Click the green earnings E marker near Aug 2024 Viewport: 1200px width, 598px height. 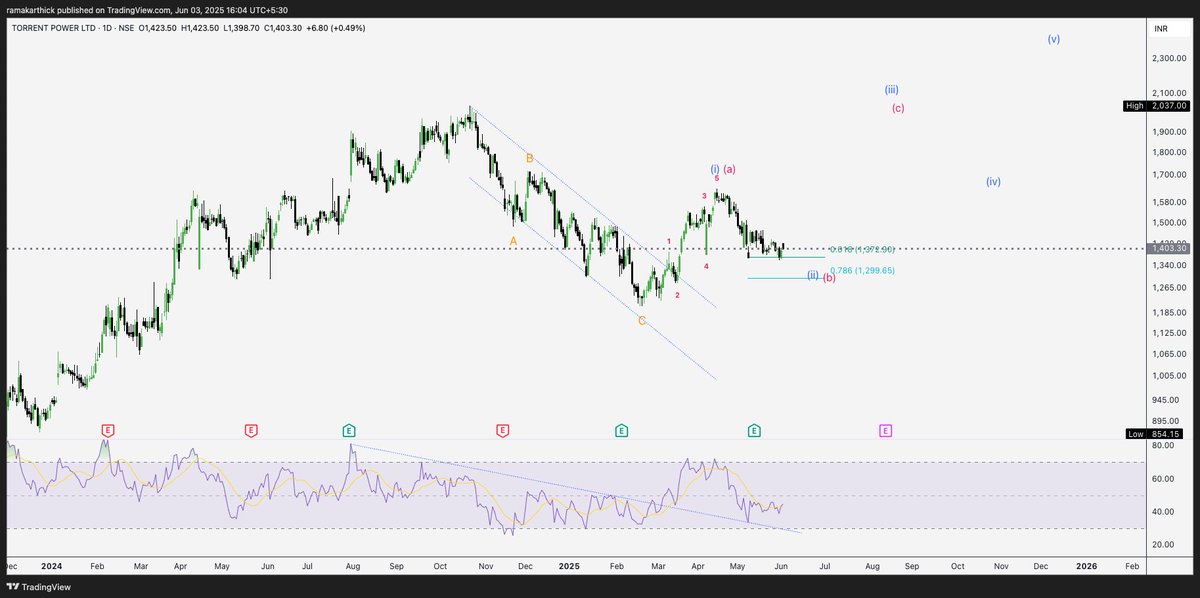[x=348, y=430]
